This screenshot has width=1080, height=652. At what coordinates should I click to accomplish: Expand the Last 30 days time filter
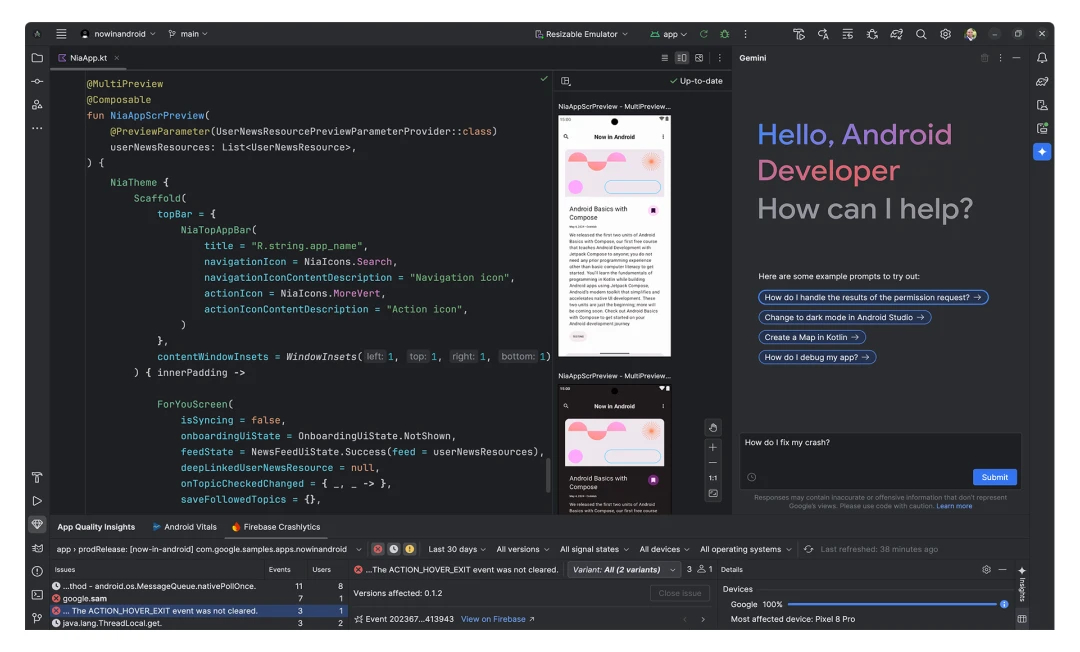[456, 548]
